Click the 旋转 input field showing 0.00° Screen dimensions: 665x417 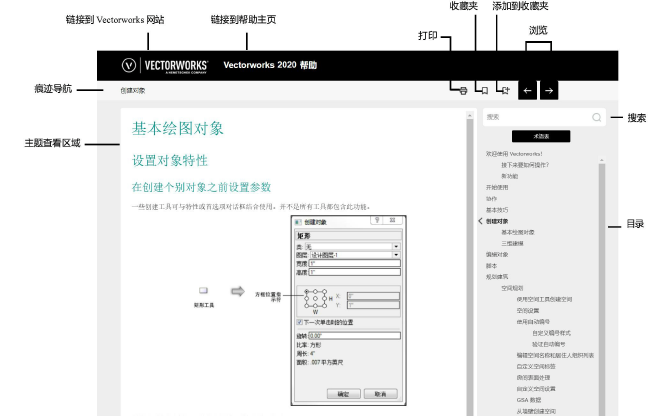[x=354, y=336]
